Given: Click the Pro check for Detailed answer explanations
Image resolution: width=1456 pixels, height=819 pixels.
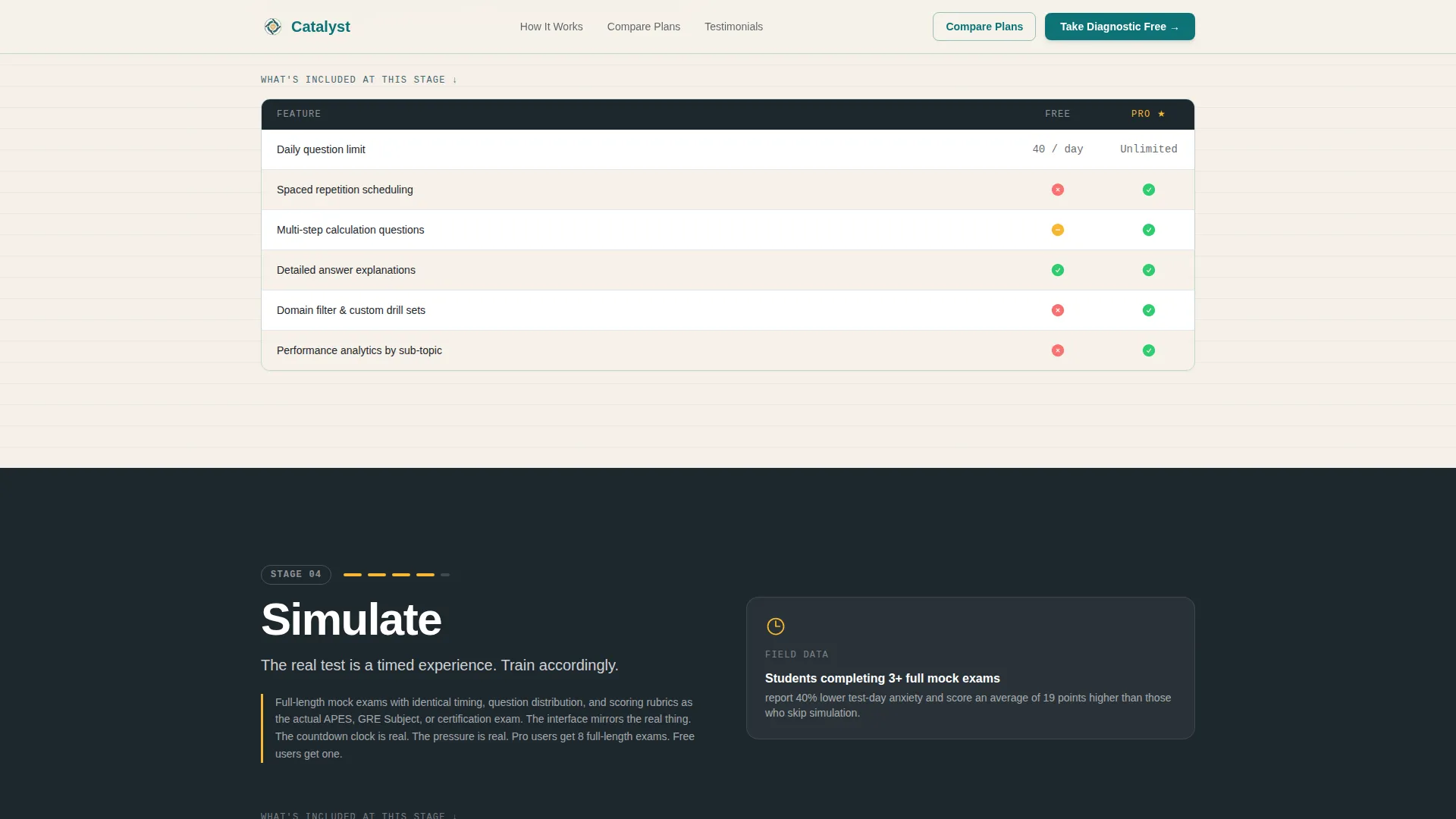Looking at the screenshot, I should pyautogui.click(x=1148, y=270).
